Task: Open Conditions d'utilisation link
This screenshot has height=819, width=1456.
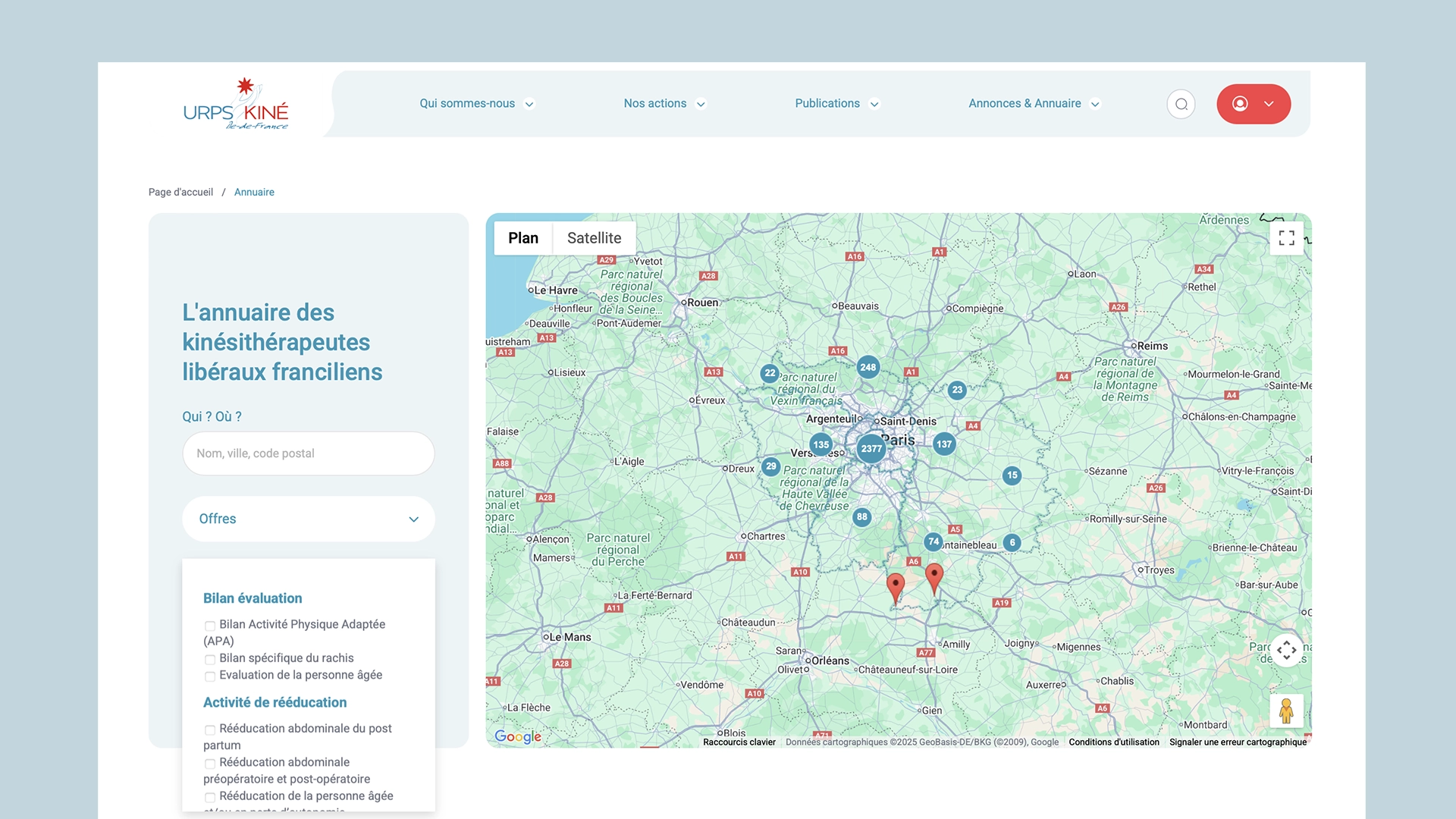Action: [x=1113, y=742]
